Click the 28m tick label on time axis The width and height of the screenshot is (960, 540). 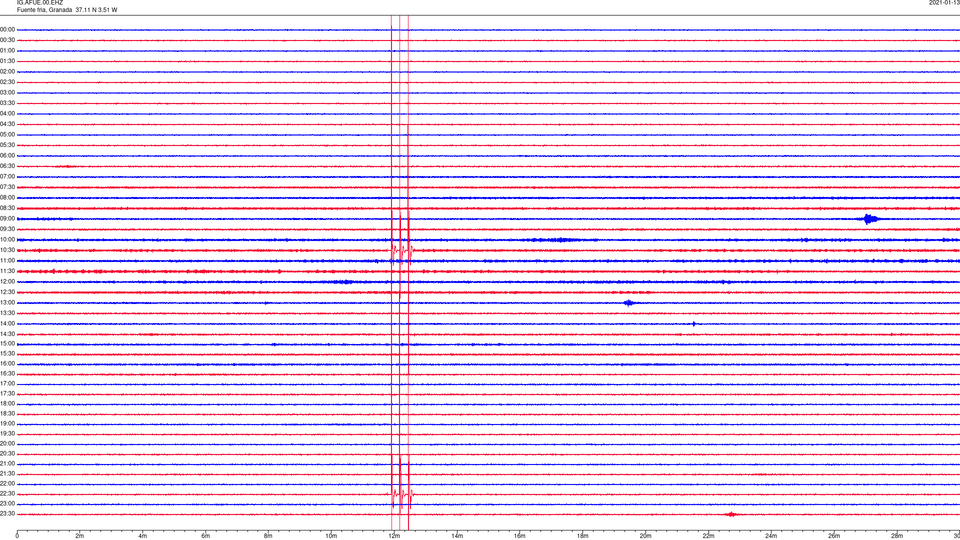click(897, 536)
